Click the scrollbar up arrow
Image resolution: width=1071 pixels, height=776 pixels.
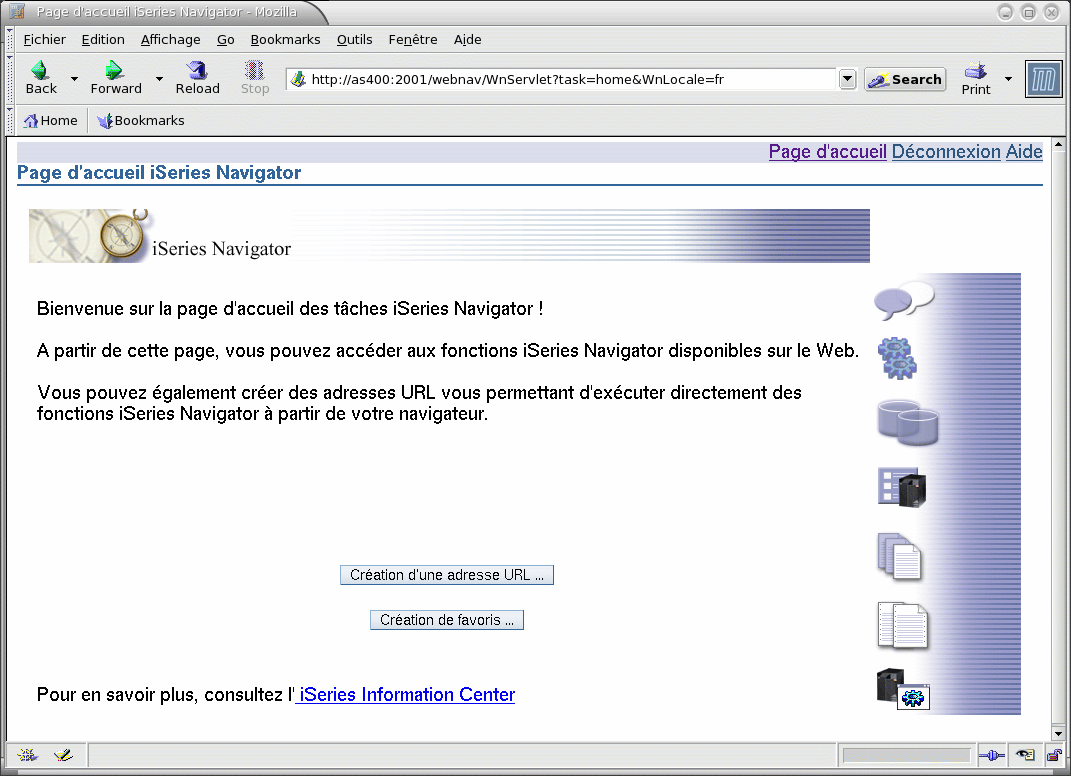tap(1059, 144)
